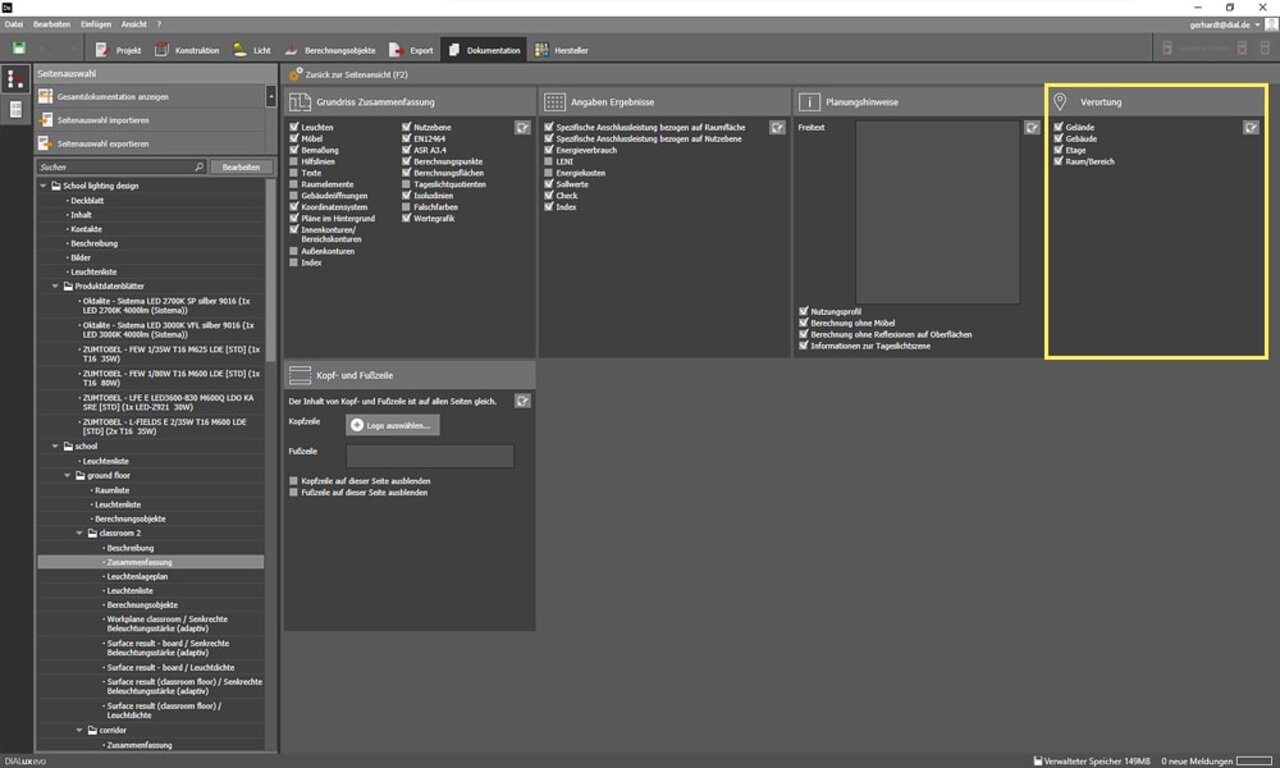Click reset icon in Grundriss Zusammenfassung panel

point(522,127)
